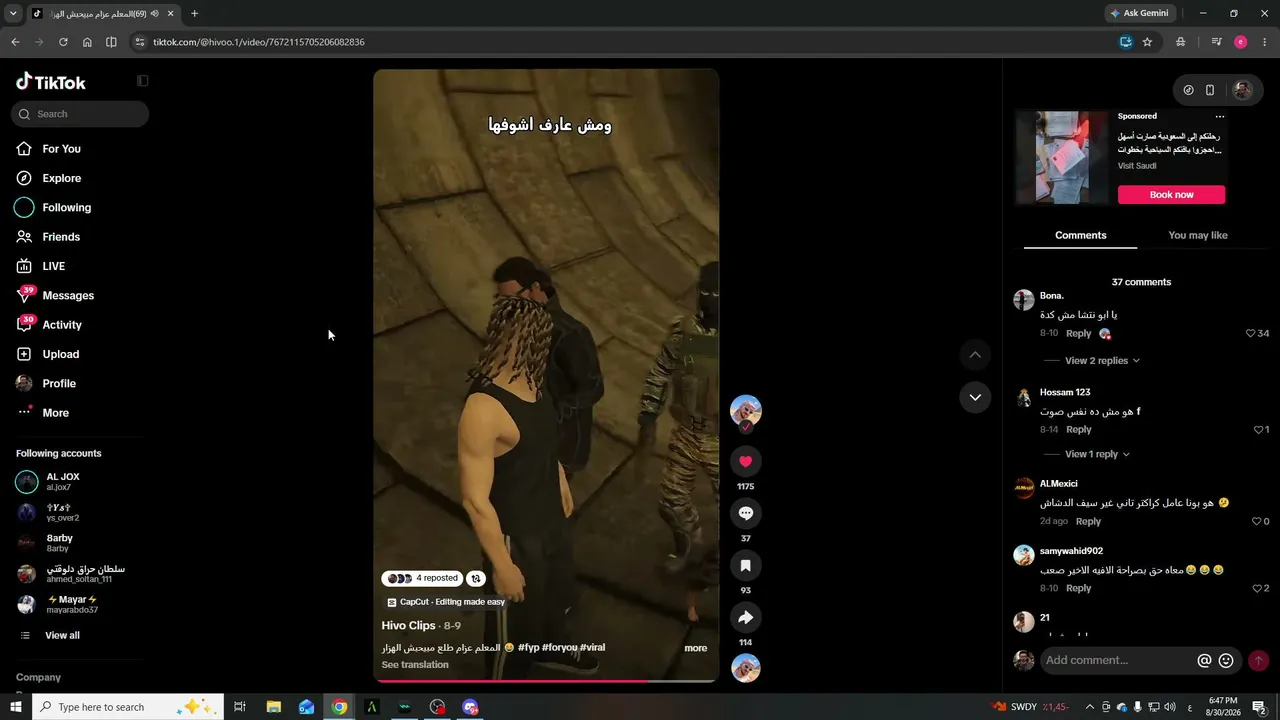Image resolution: width=1280 pixels, height=720 pixels.
Task: Open the Chrome three-dot menu
Action: coord(1264,42)
